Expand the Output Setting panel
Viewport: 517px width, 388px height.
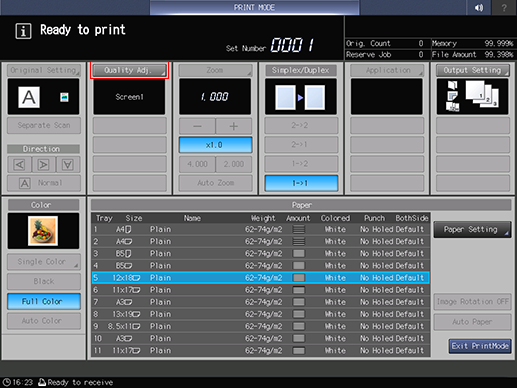[x=473, y=70]
